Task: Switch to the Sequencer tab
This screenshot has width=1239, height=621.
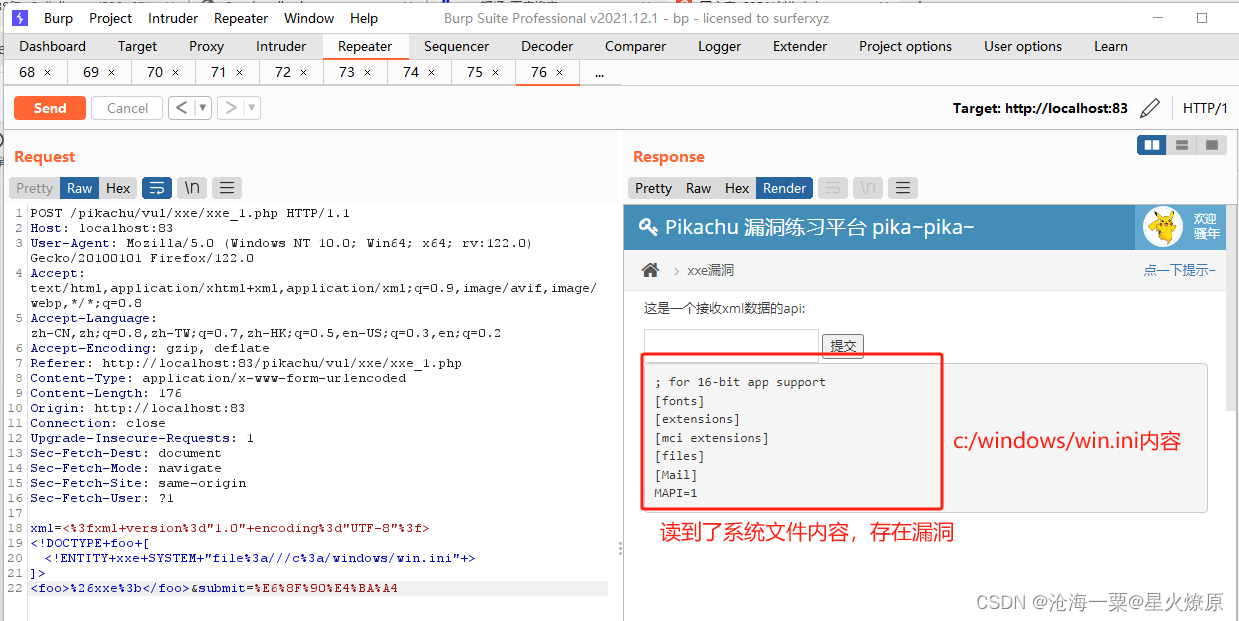Action: (x=456, y=46)
